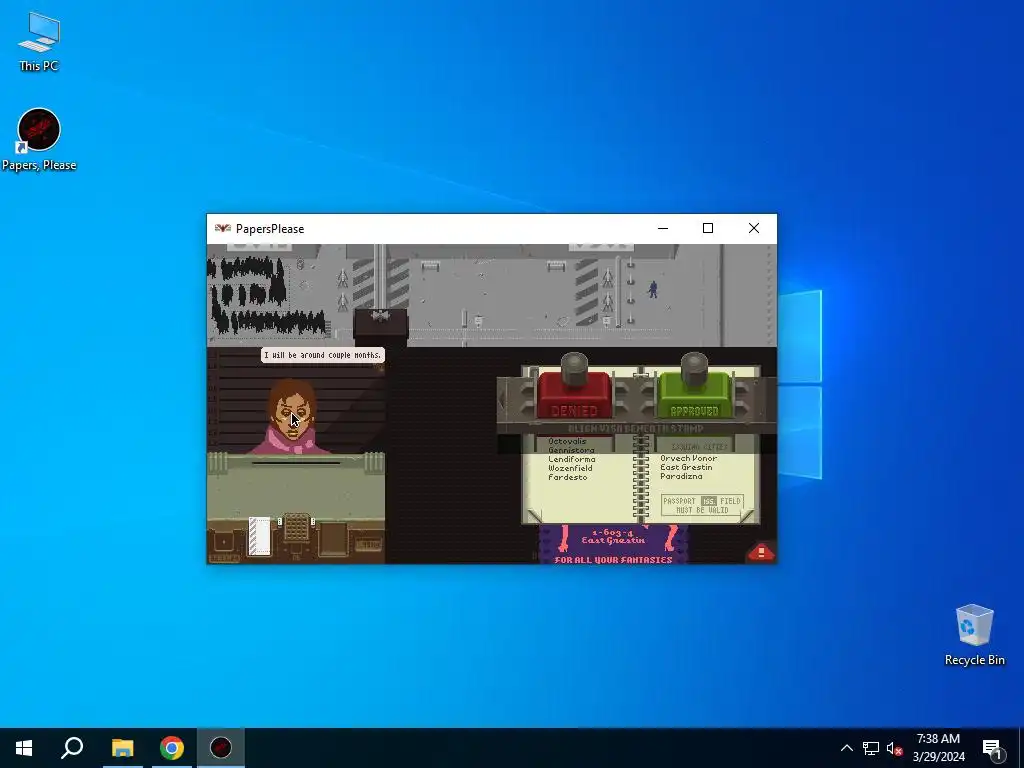Minimize the PapersPlease window
The width and height of the screenshot is (1024, 768).
pos(663,228)
